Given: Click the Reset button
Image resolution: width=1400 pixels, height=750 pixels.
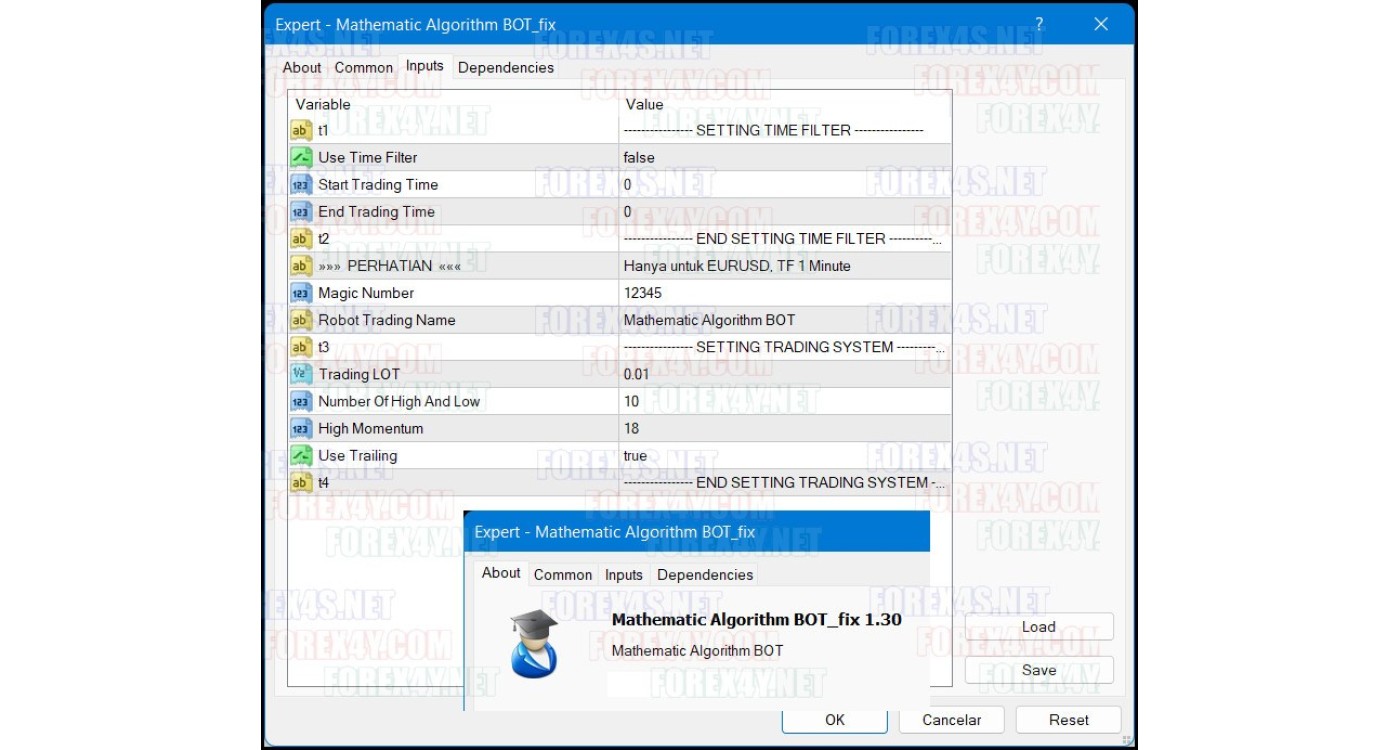Looking at the screenshot, I should 1069,720.
